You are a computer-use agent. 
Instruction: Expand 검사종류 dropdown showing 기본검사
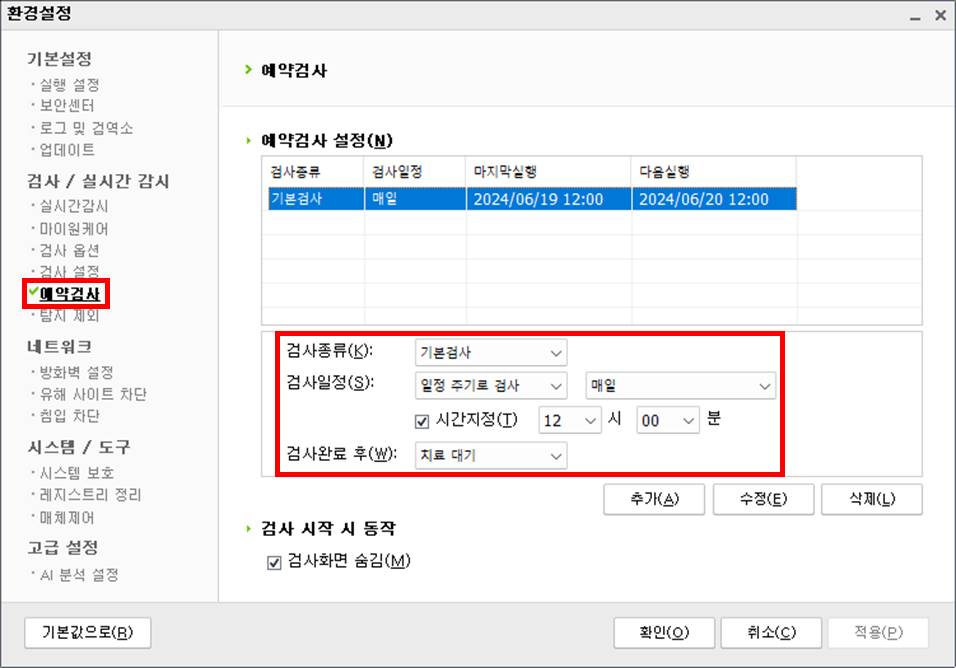(491, 352)
